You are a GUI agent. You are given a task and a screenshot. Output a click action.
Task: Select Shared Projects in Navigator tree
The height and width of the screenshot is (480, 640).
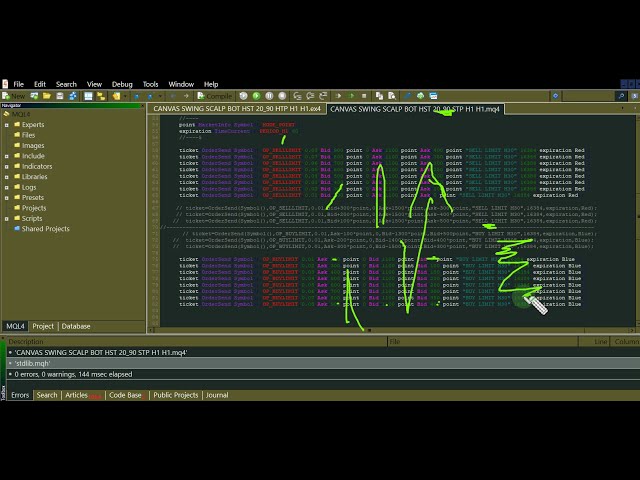[45, 229]
